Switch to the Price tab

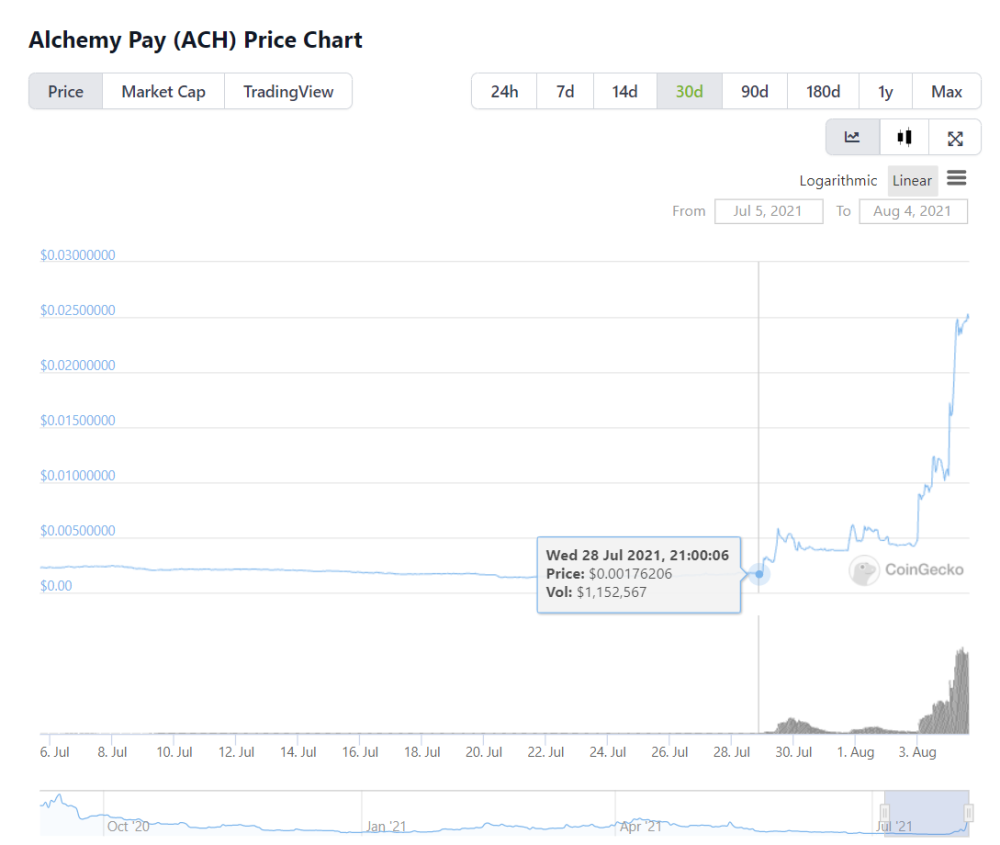pyautogui.click(x=66, y=92)
